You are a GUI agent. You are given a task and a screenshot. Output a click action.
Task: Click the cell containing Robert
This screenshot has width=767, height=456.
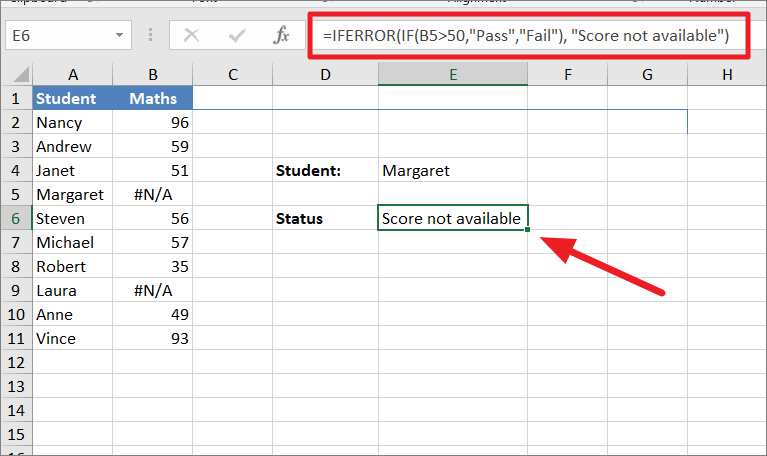click(72, 266)
